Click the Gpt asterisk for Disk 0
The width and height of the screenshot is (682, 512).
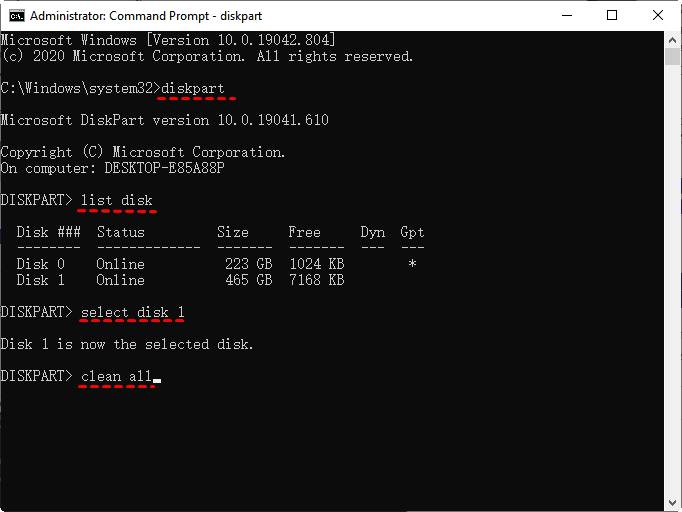413,264
